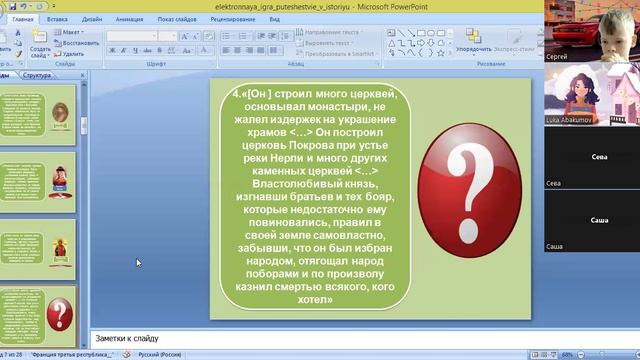
Task: Apply numbered list
Action: [243, 36]
